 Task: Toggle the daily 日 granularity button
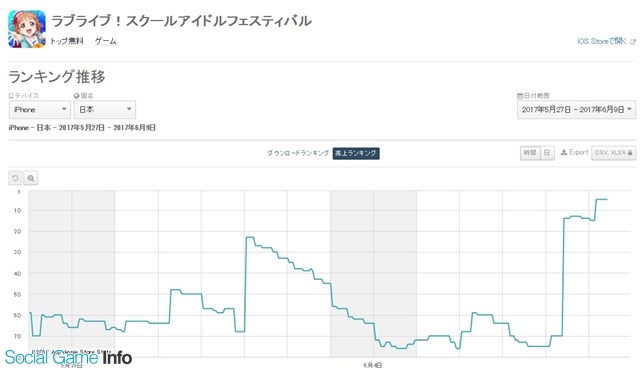(547, 153)
